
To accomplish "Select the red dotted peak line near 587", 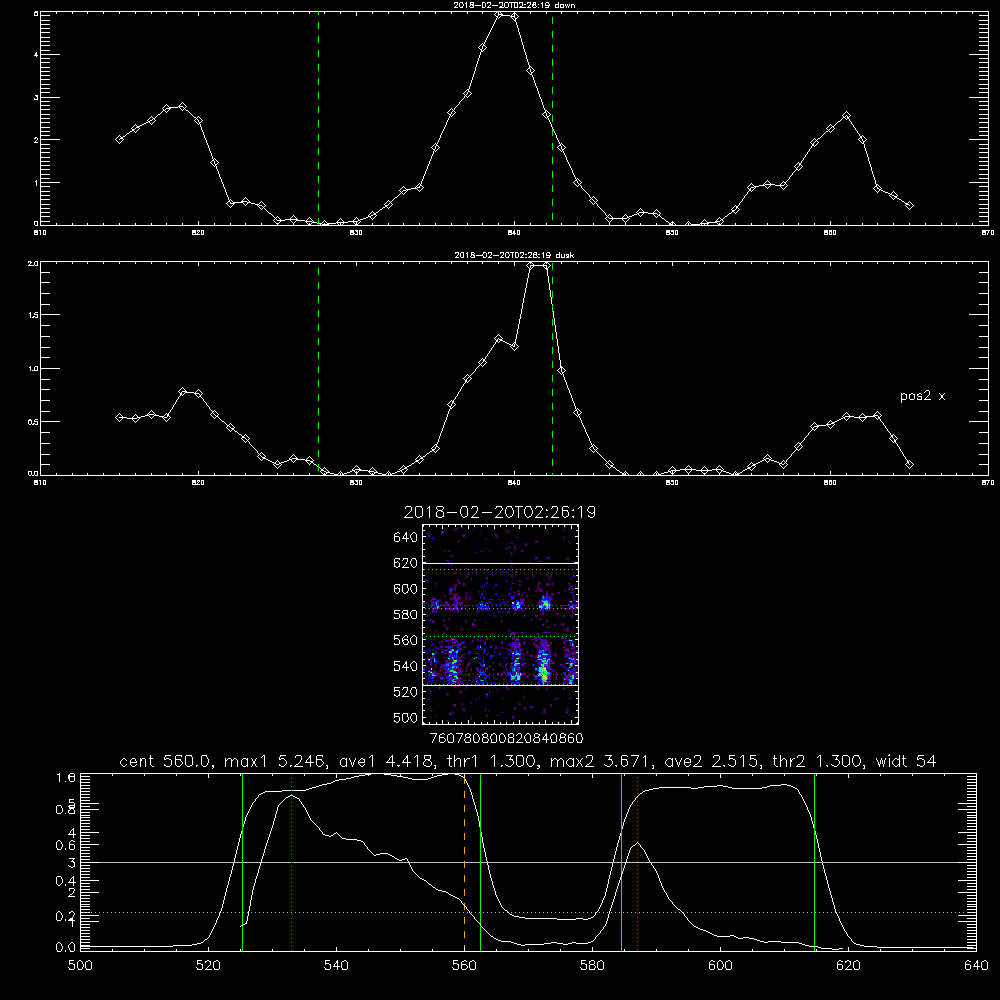I will (637, 862).
